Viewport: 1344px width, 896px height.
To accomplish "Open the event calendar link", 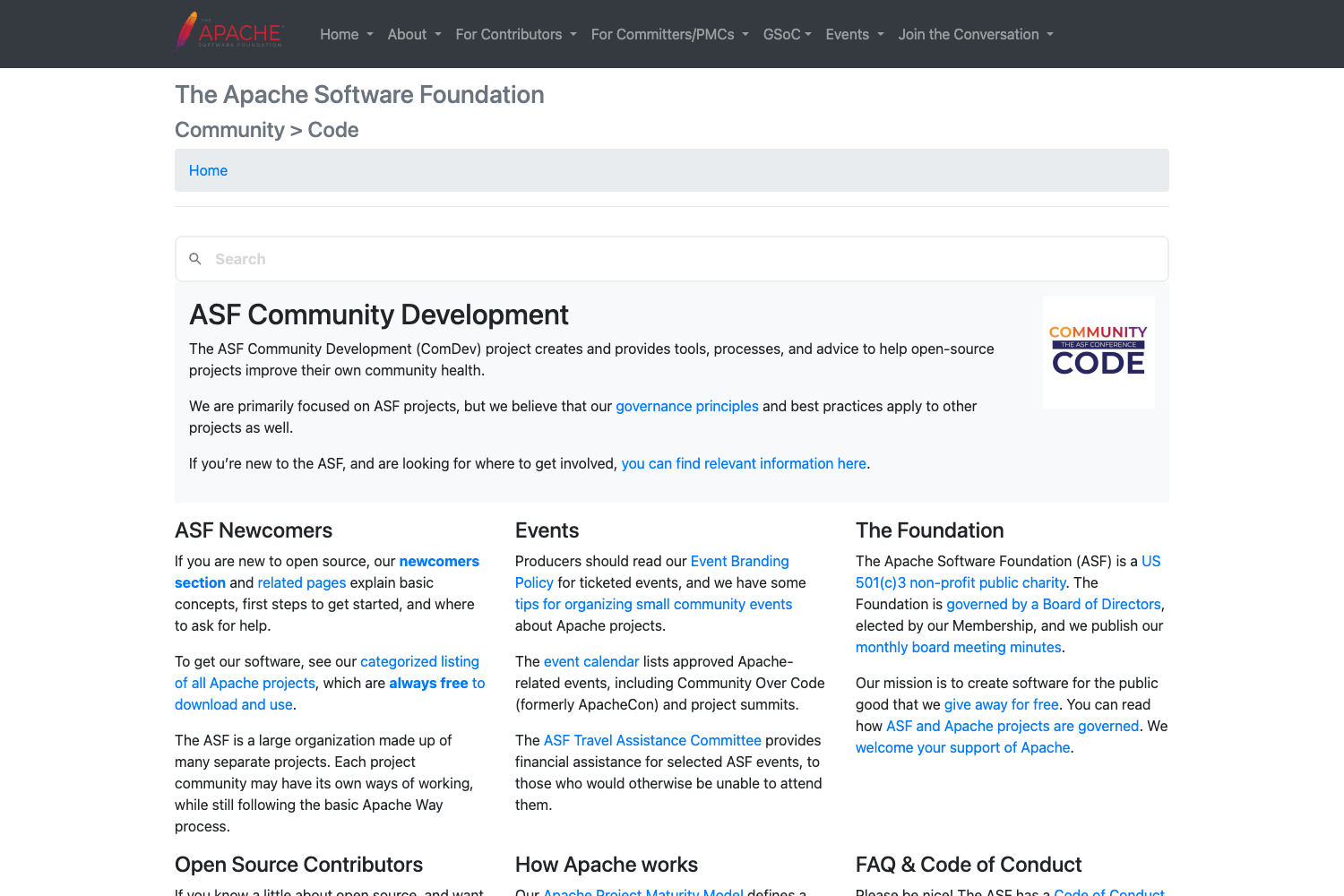I will [x=591, y=661].
